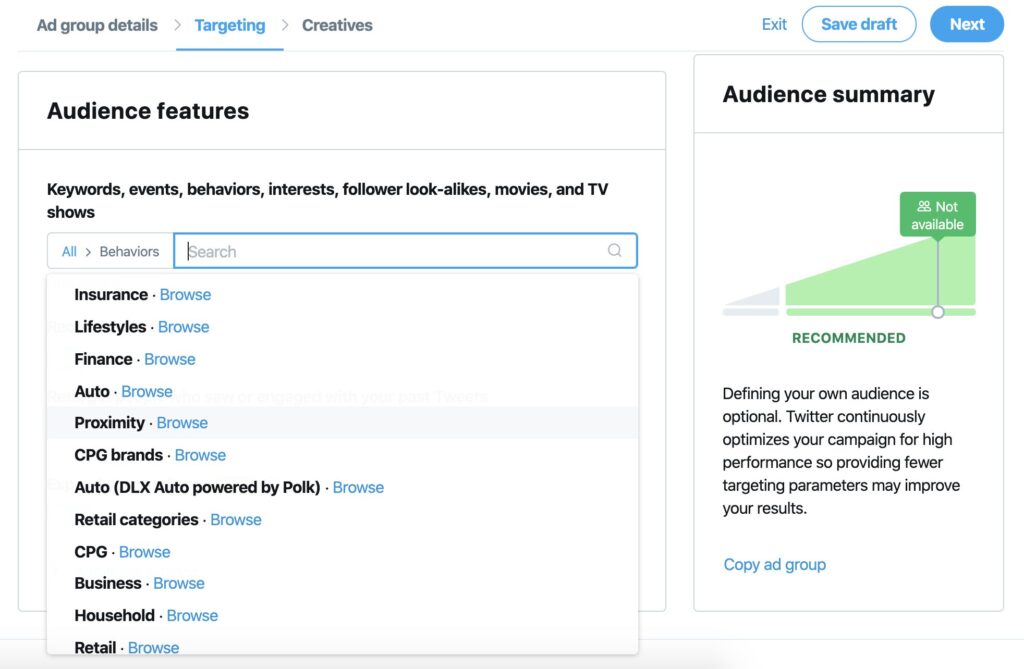
Task: Select the audience size slider handle
Action: click(938, 312)
